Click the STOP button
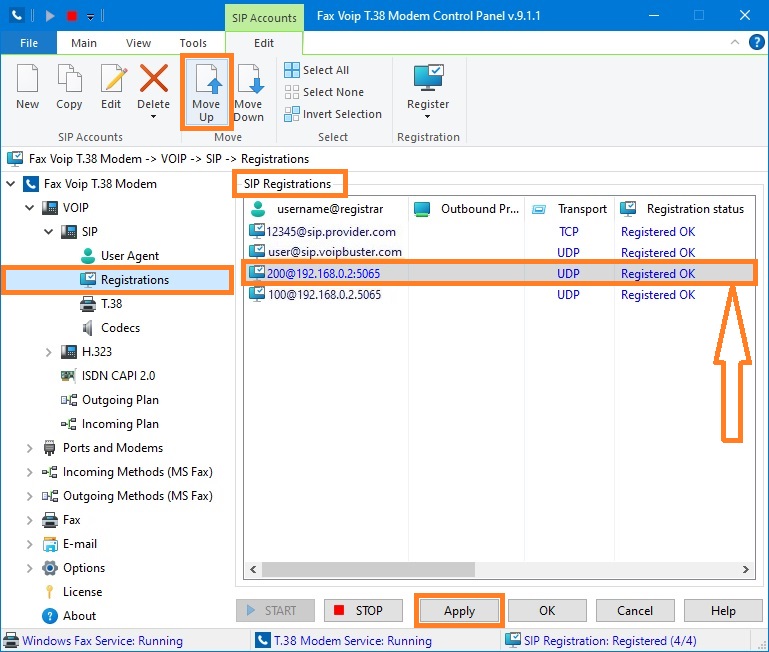The height and width of the screenshot is (652, 769). tap(363, 611)
